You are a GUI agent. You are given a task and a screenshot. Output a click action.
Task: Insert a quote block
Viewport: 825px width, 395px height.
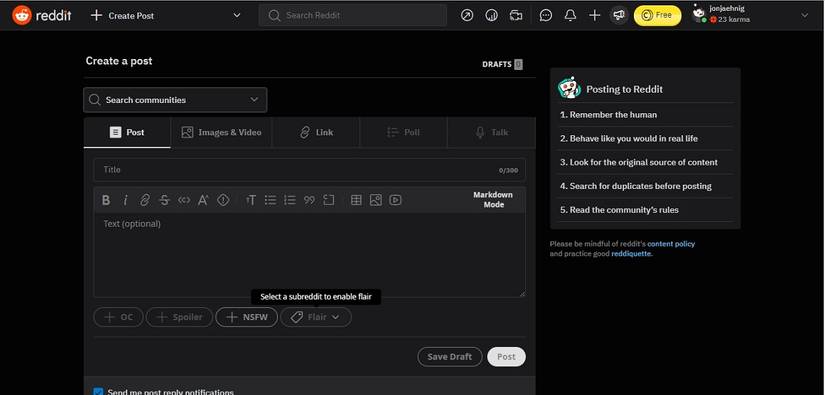tap(309, 200)
